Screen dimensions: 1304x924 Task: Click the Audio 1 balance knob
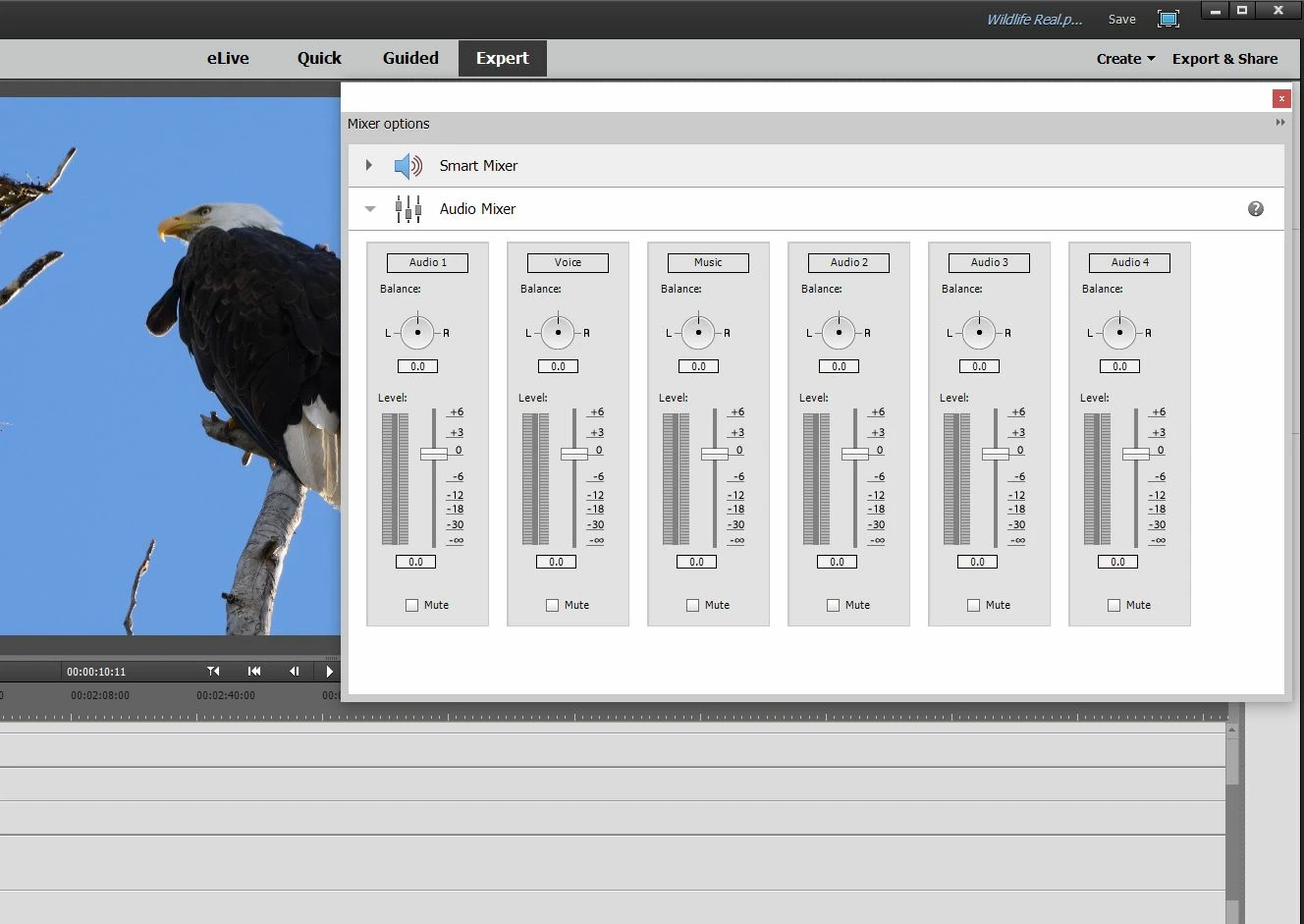417,332
